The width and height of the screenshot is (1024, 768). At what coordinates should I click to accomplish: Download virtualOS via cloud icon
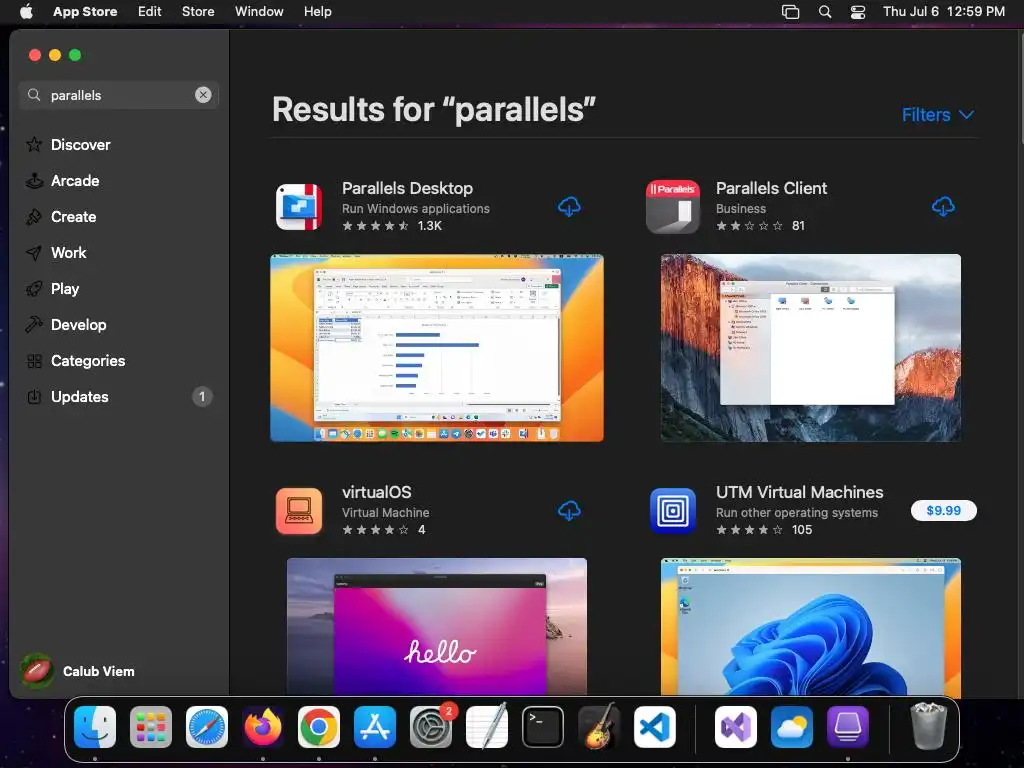click(569, 510)
